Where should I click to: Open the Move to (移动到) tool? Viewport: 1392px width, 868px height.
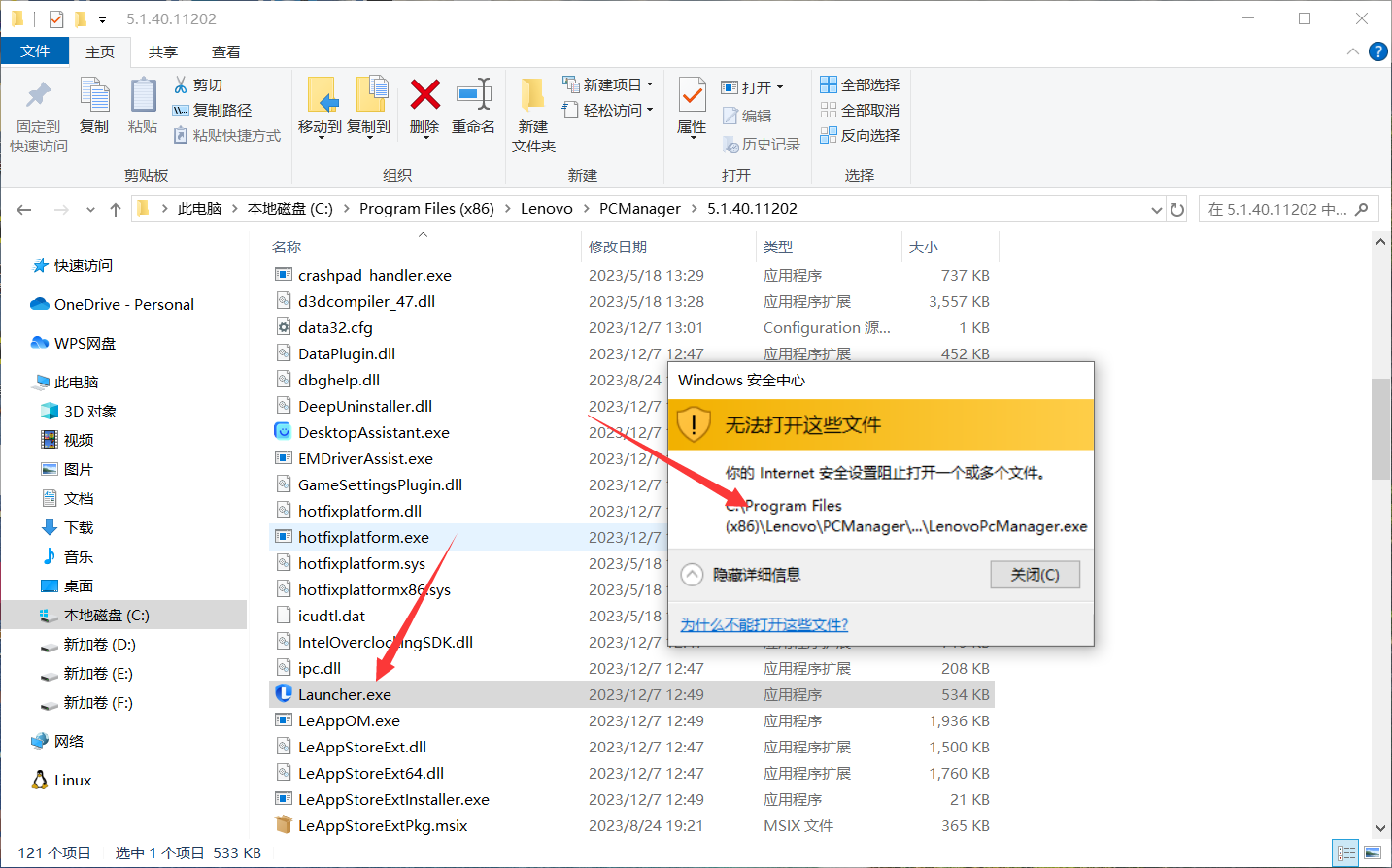click(320, 107)
